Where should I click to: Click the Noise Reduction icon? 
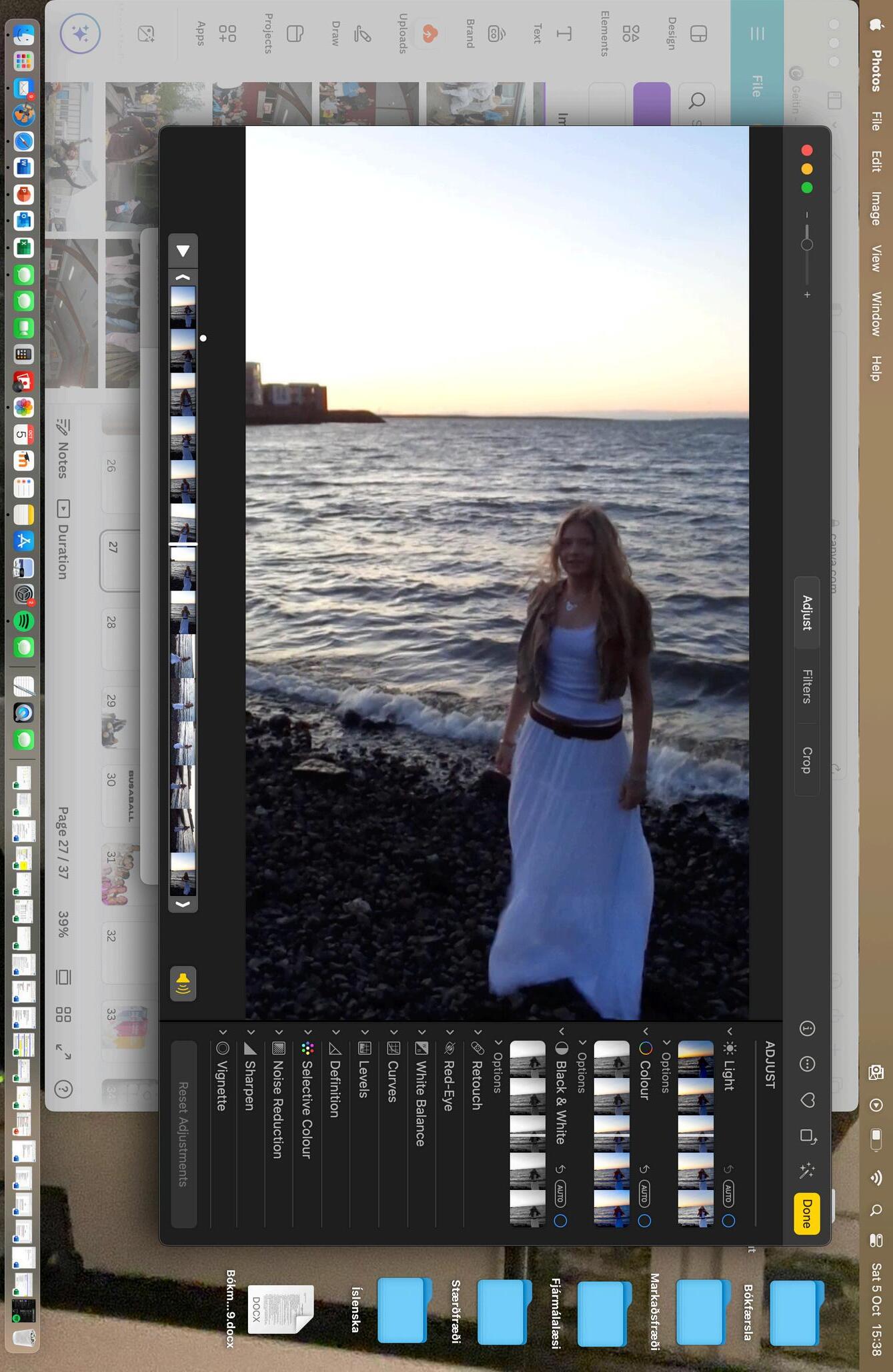click(x=279, y=1049)
